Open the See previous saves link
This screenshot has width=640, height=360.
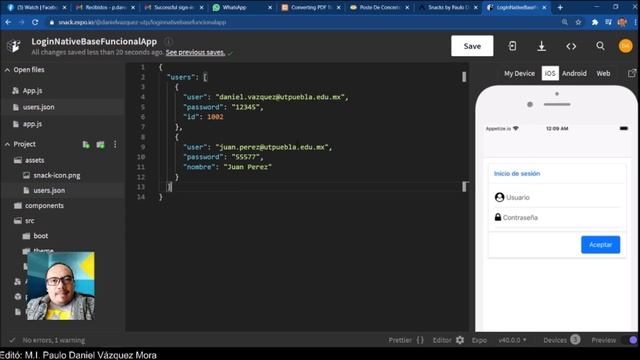[195, 52]
